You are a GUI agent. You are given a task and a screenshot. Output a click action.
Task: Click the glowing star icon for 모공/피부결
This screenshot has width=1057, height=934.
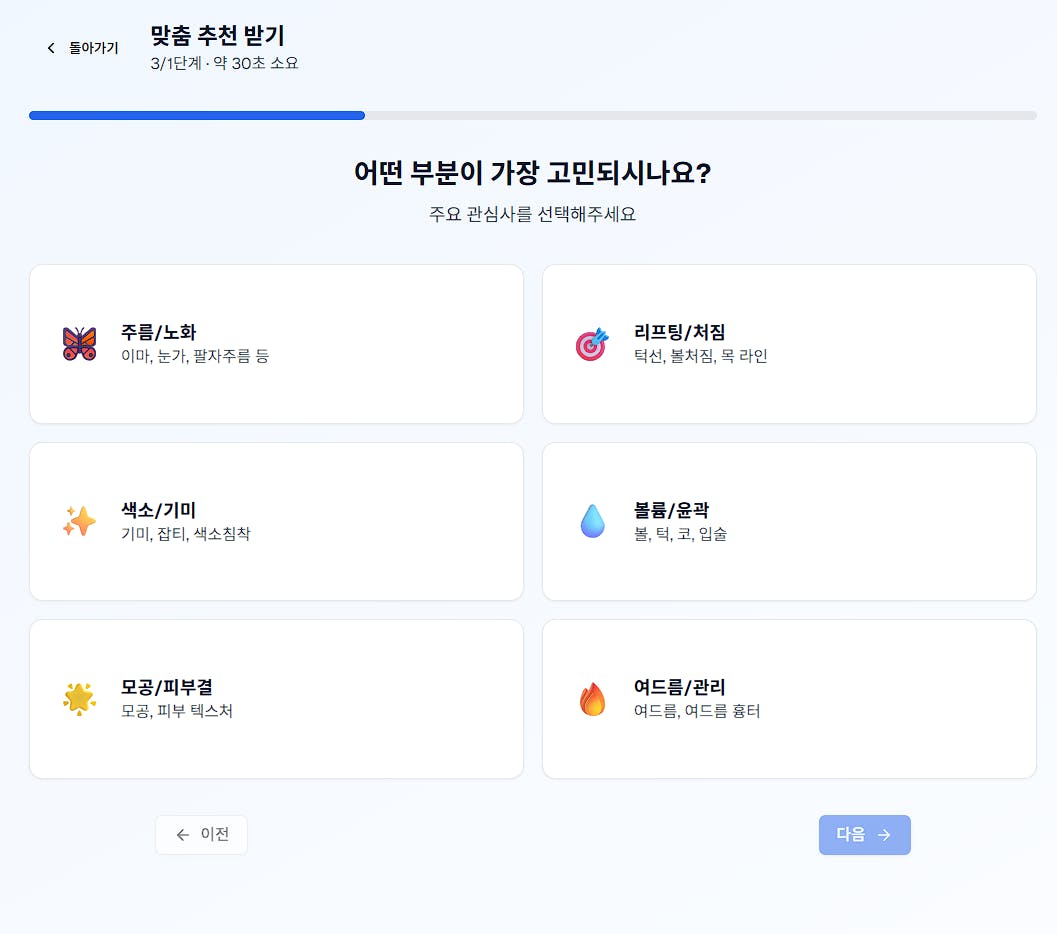click(80, 699)
